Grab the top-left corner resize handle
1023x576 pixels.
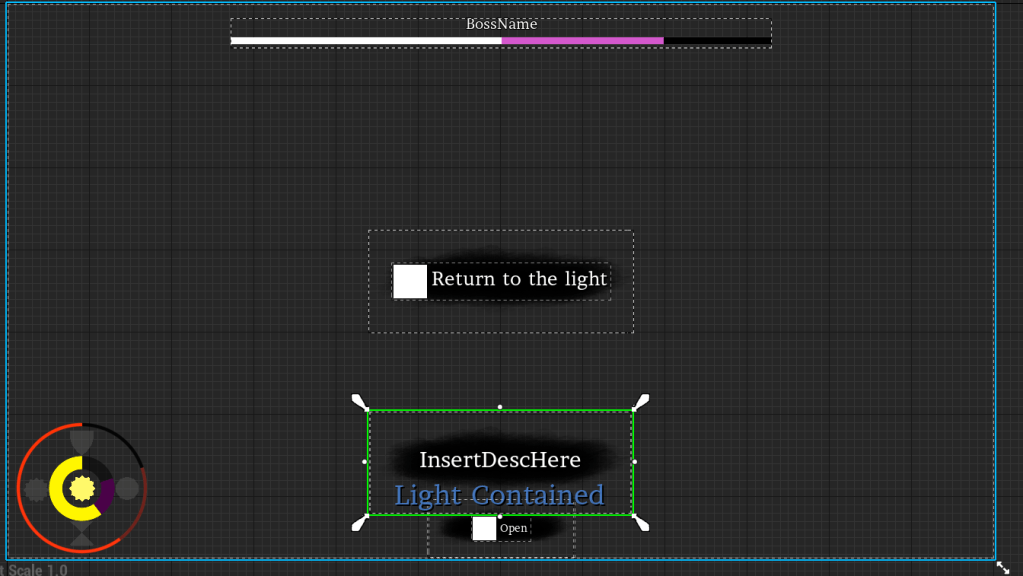[x=359, y=401]
